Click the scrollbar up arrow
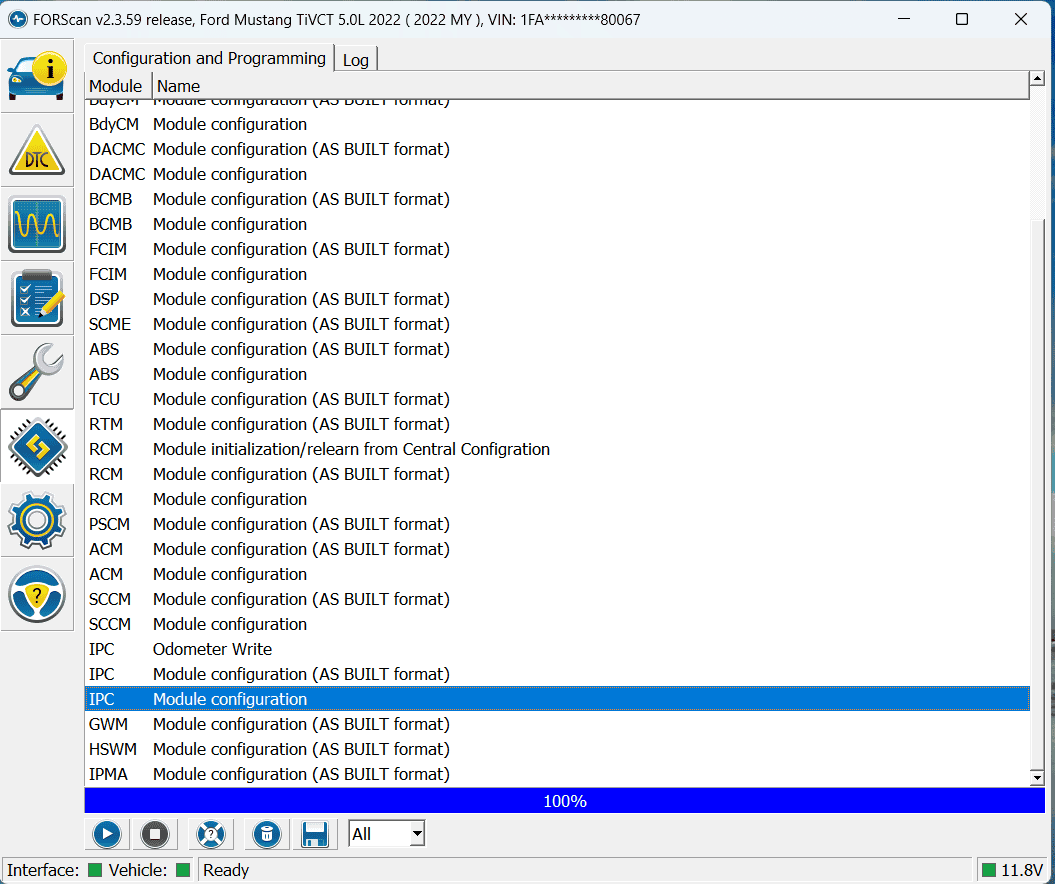This screenshot has height=884, width=1055. coord(1037,79)
